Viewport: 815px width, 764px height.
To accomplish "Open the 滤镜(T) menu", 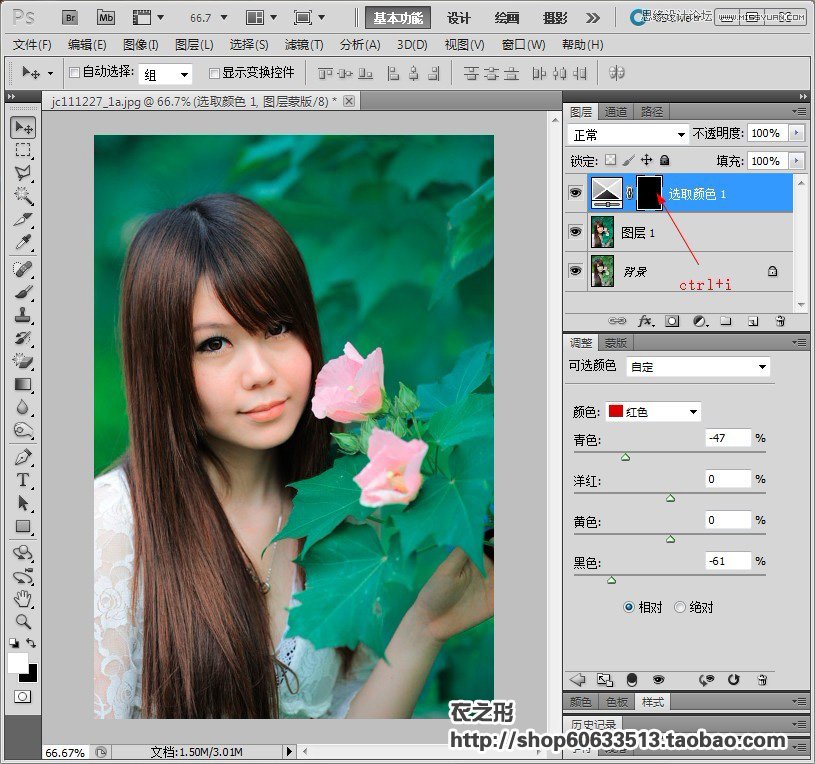I will [x=304, y=45].
